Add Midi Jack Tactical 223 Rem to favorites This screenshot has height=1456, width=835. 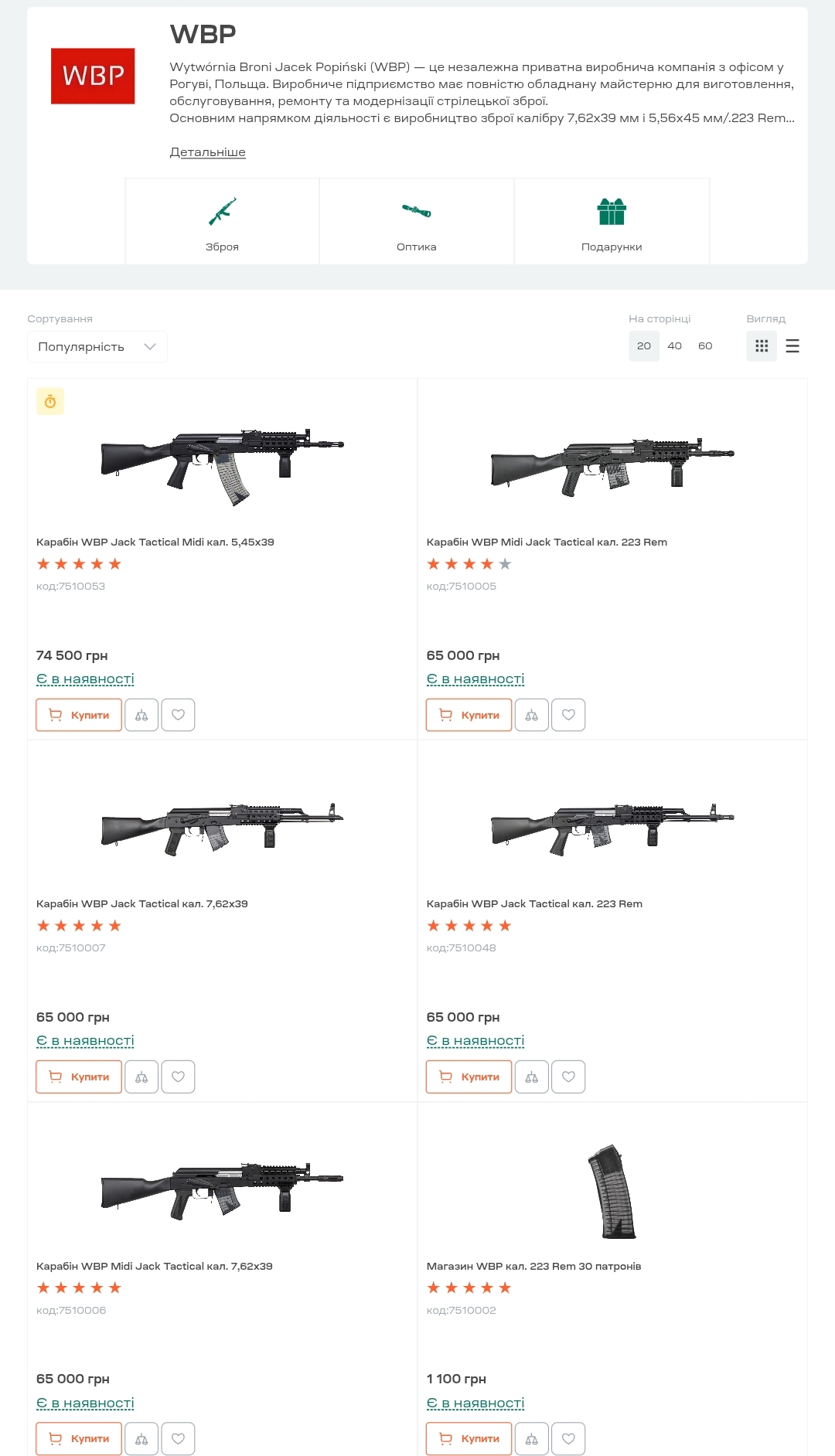568,716
